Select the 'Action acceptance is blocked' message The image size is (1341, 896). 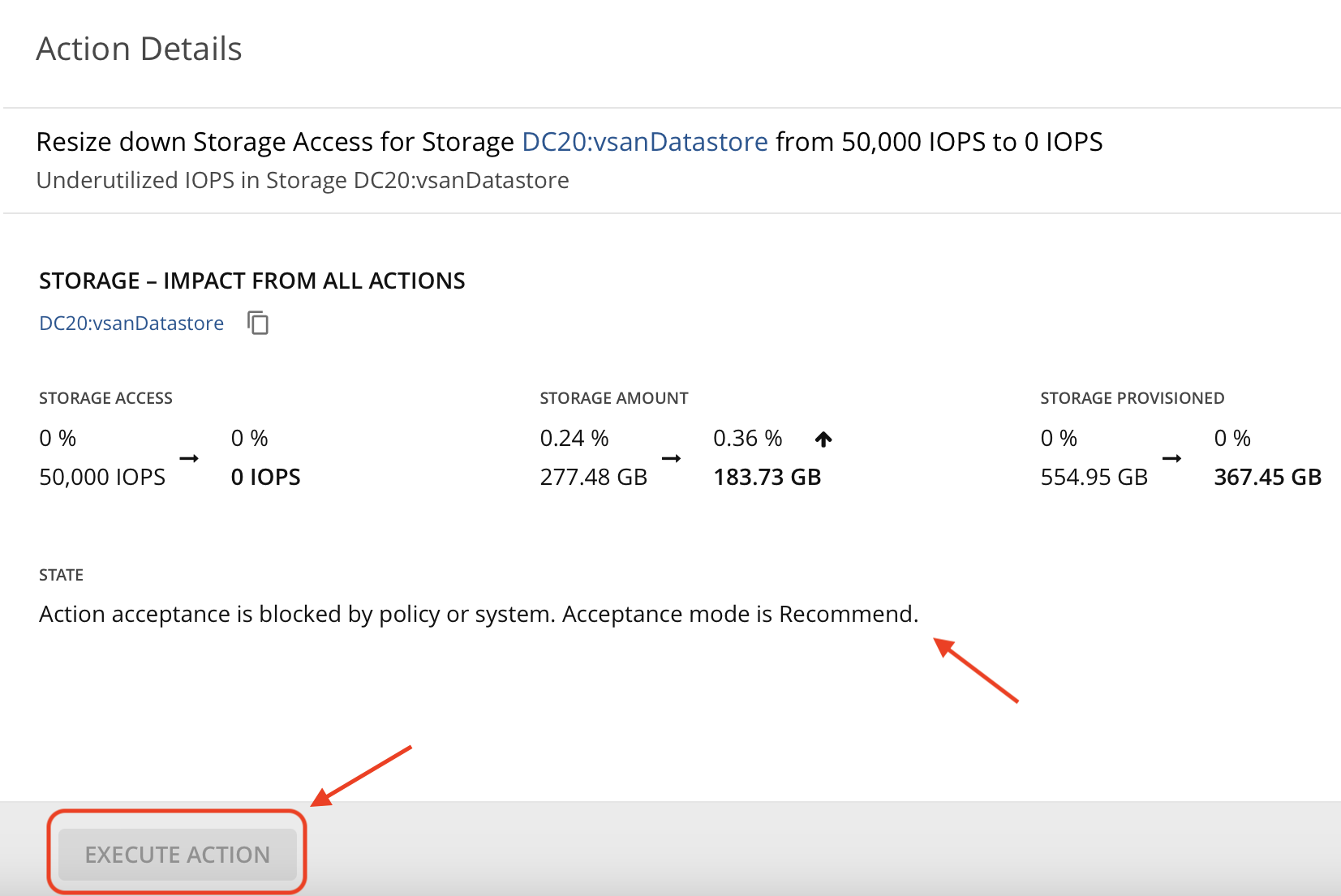pyautogui.click(x=479, y=614)
